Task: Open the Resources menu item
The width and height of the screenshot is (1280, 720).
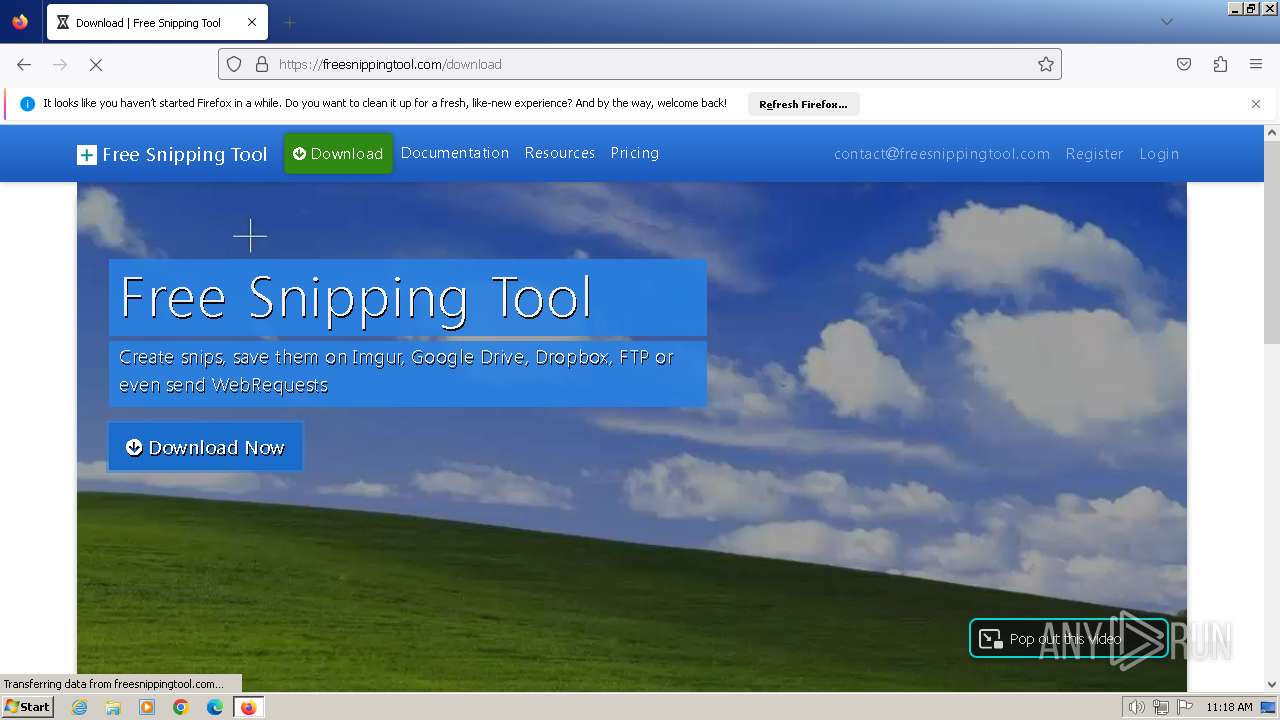Action: click(560, 153)
